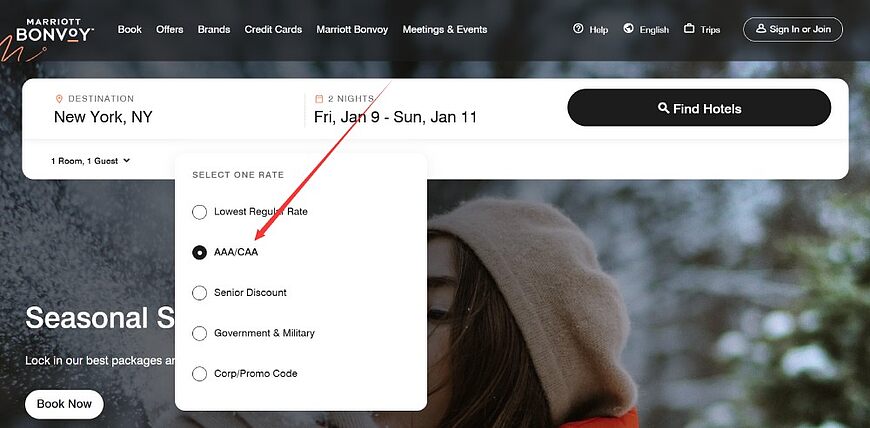Click the person icon in Sign In button
The width and height of the screenshot is (870, 428).
coord(761,29)
